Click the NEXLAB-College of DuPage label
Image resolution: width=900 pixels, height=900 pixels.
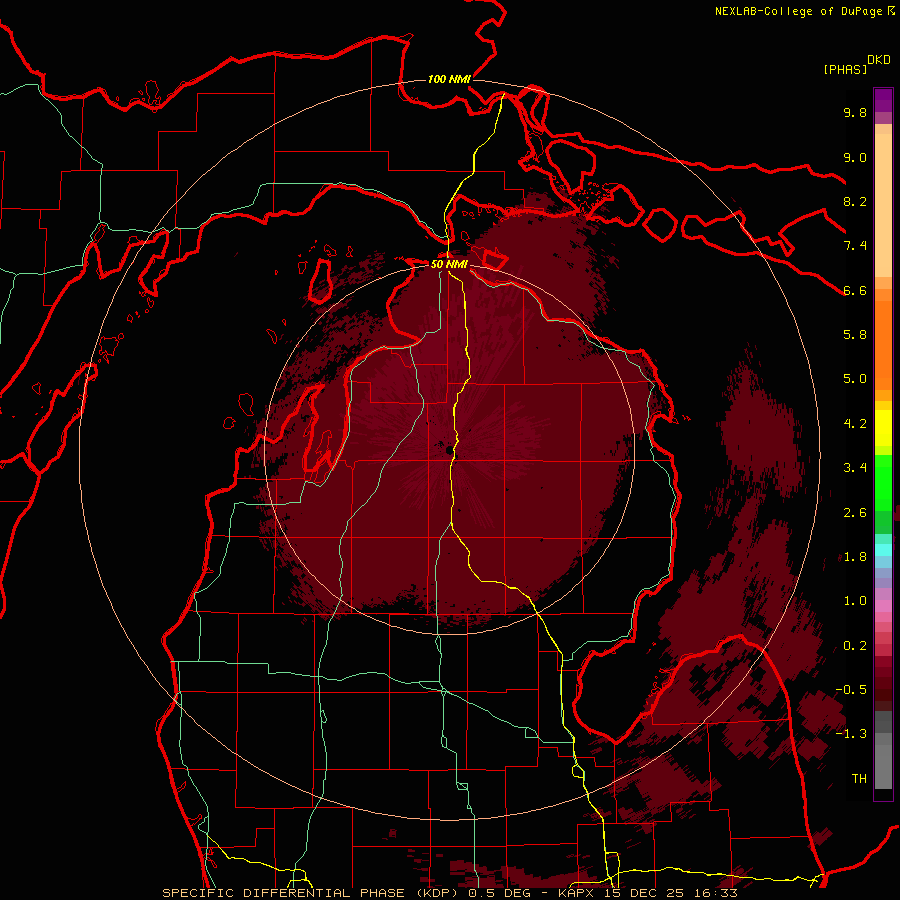(x=799, y=11)
